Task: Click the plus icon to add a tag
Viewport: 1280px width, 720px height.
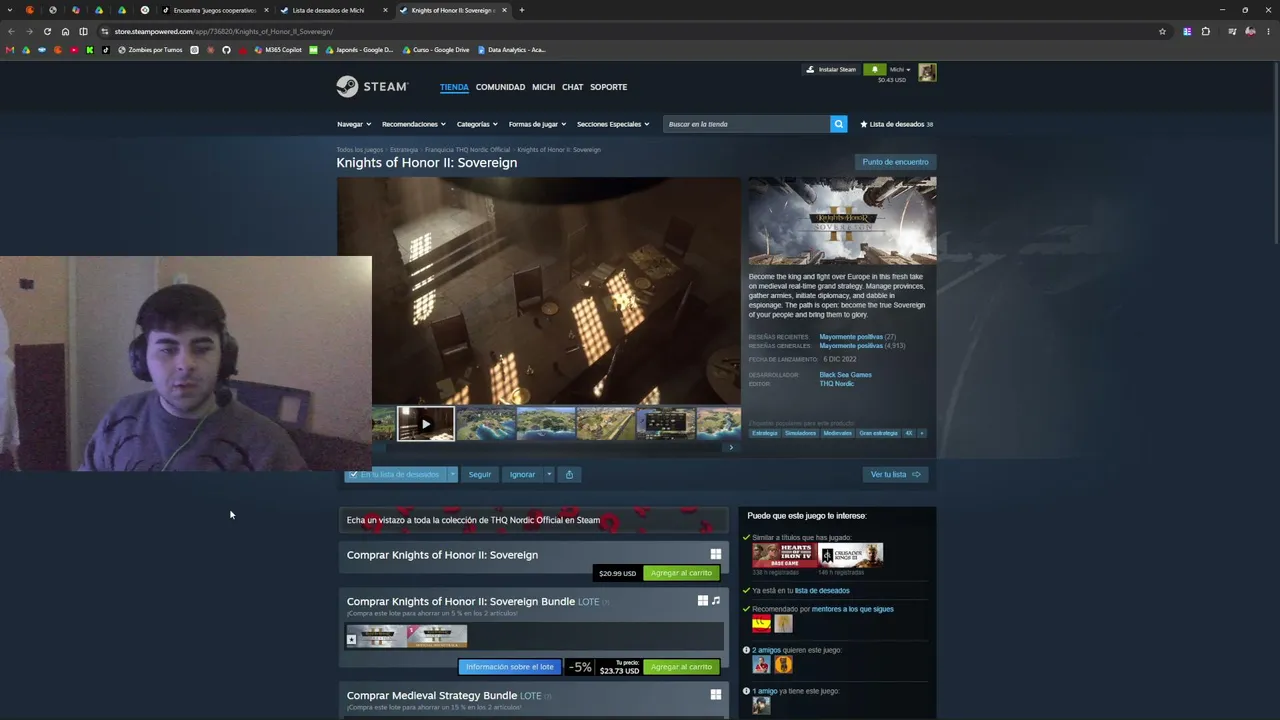Action: pyautogui.click(x=922, y=433)
